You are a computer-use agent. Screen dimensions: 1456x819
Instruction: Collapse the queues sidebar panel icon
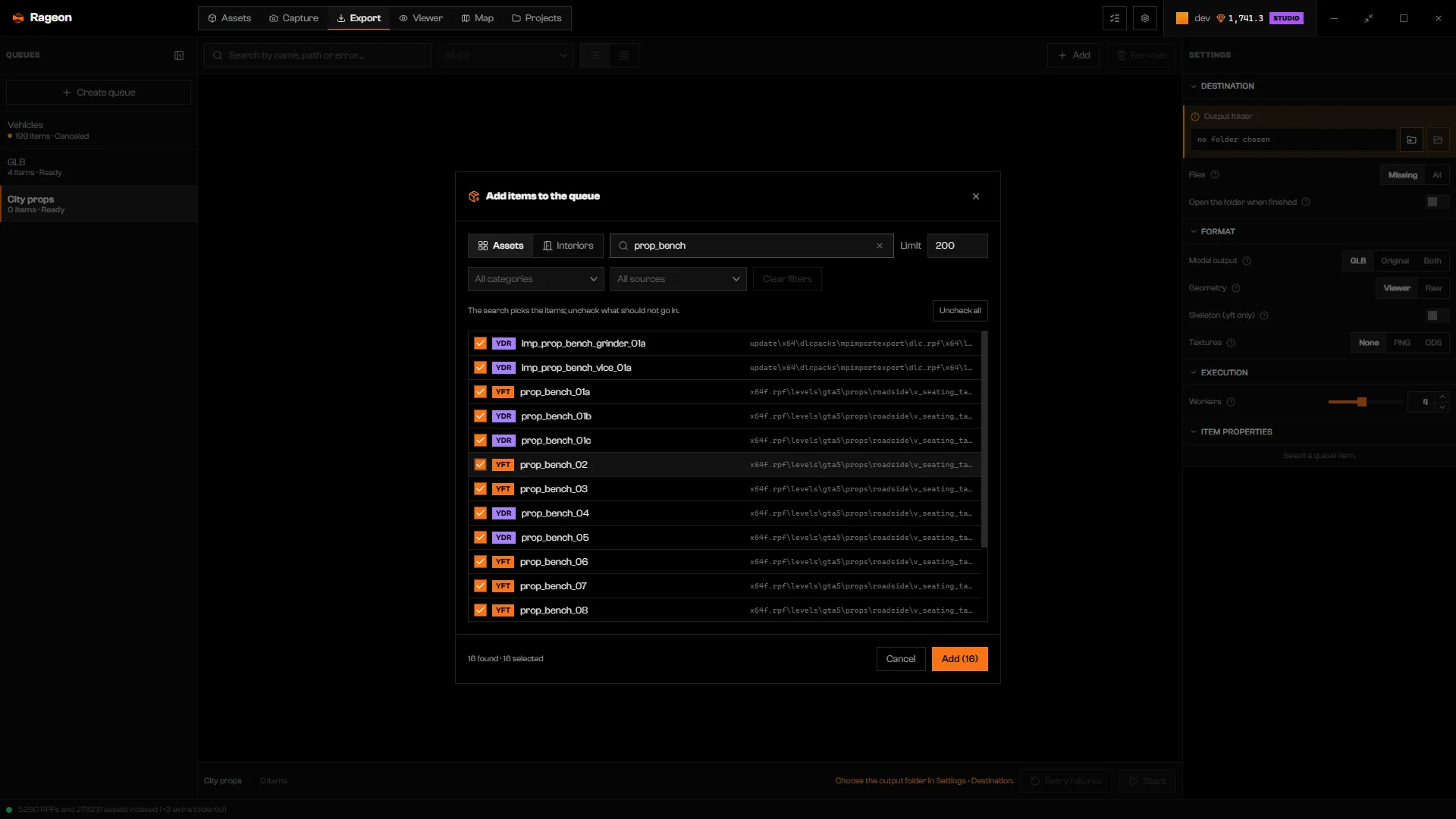coord(179,55)
